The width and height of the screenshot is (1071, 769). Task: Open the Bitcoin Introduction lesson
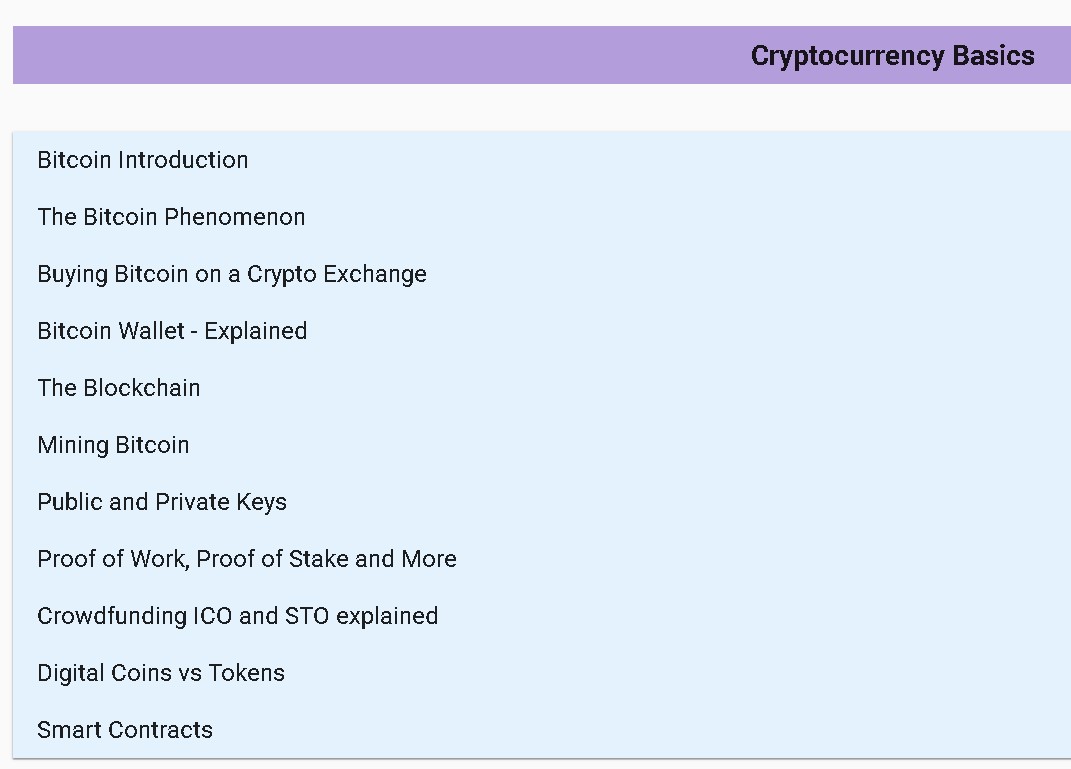pos(143,160)
